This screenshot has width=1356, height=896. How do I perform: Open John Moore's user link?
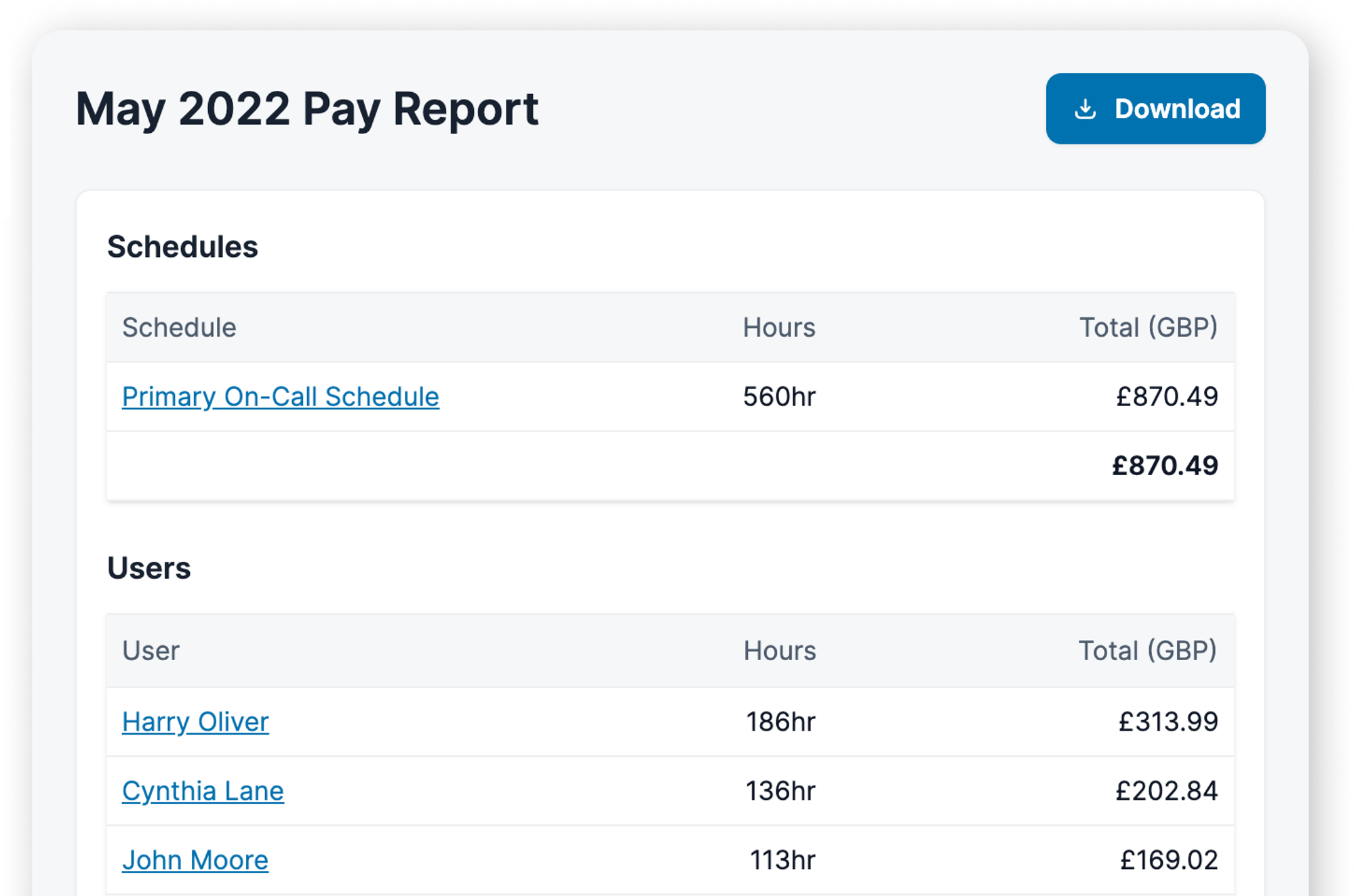coord(195,860)
